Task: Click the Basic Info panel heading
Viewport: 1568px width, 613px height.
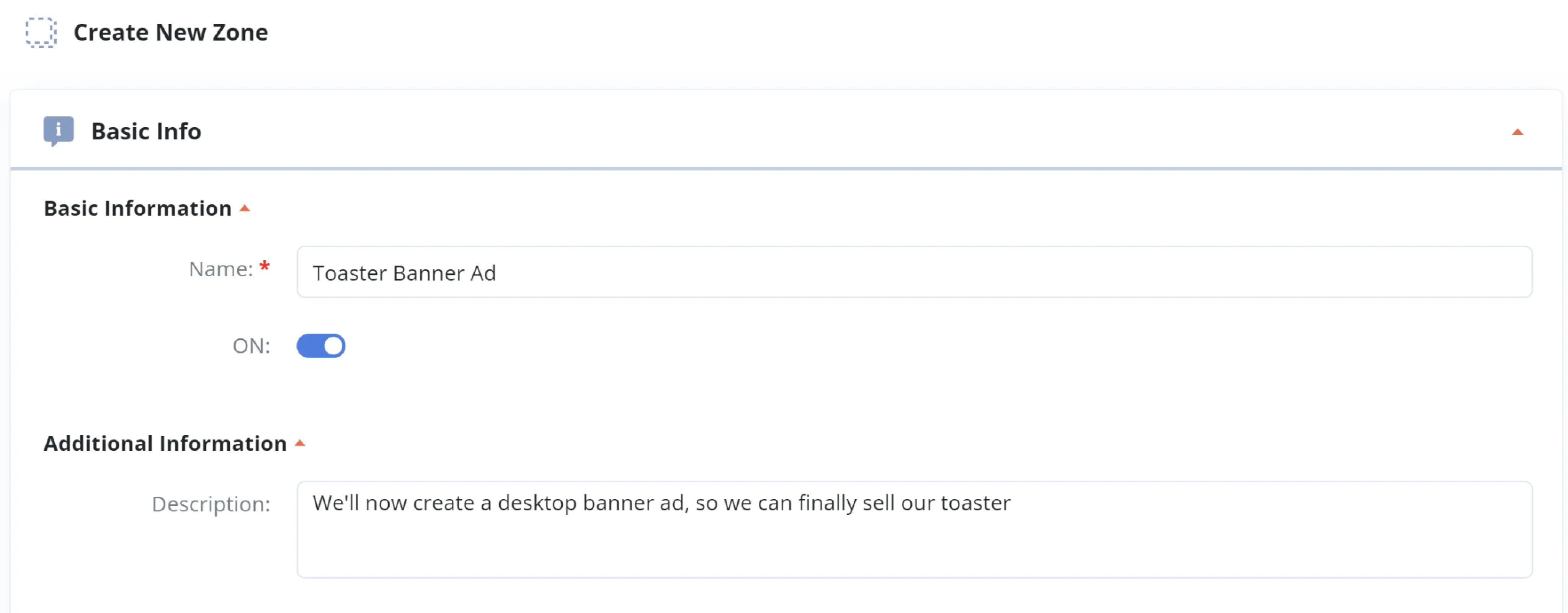Action: pyautogui.click(x=146, y=131)
